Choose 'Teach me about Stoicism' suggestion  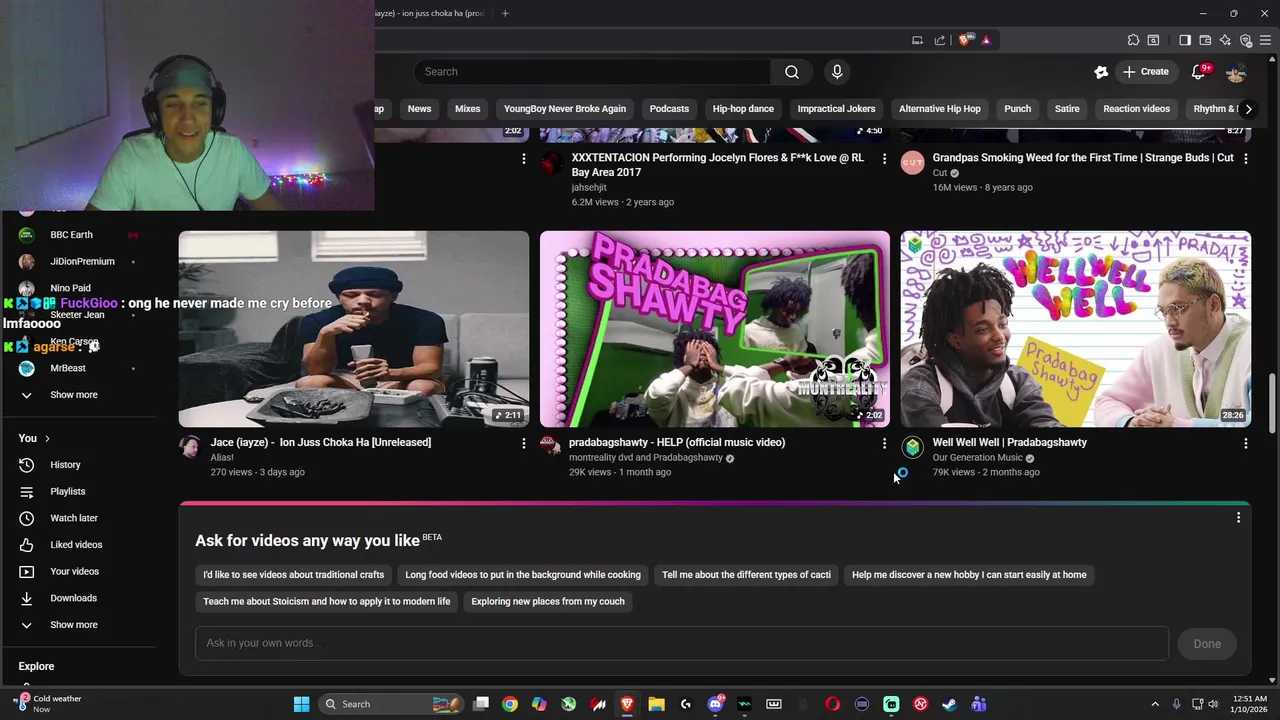(326, 602)
